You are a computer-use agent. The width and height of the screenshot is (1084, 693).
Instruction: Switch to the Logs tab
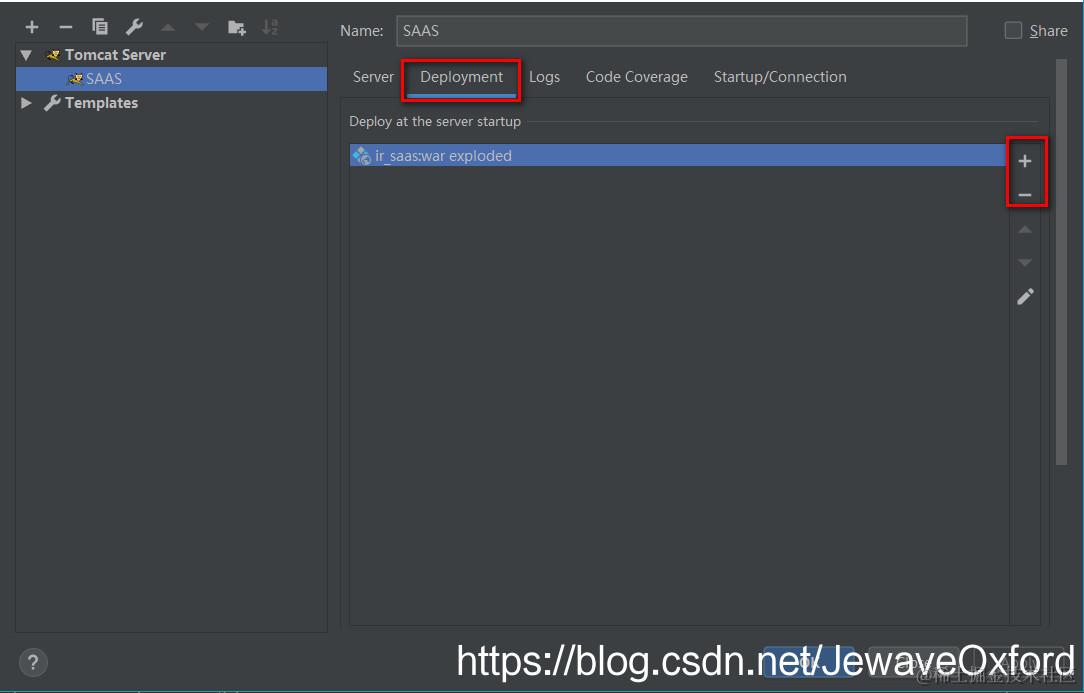point(544,77)
